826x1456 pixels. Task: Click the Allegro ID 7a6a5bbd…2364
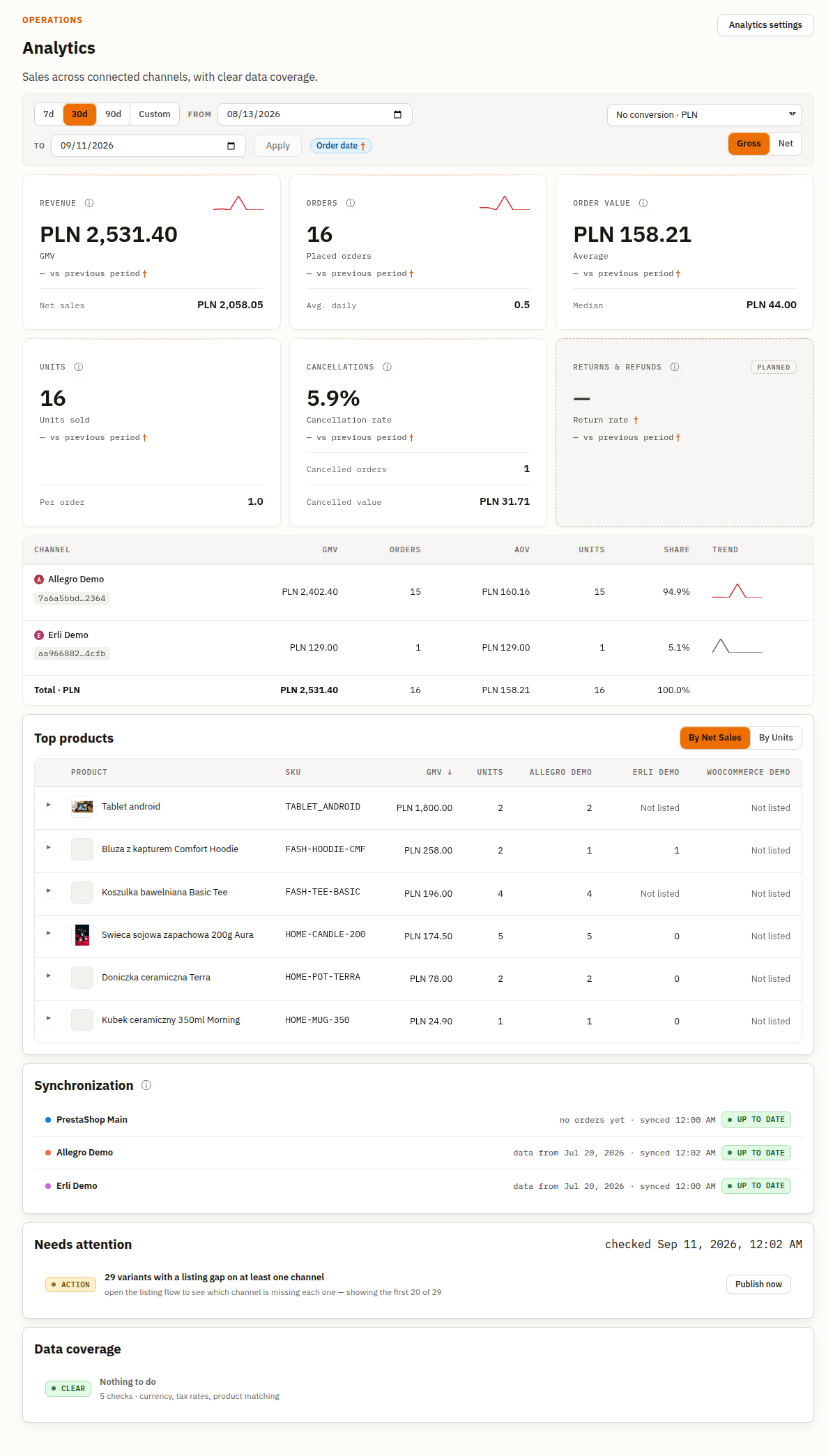tap(72, 598)
